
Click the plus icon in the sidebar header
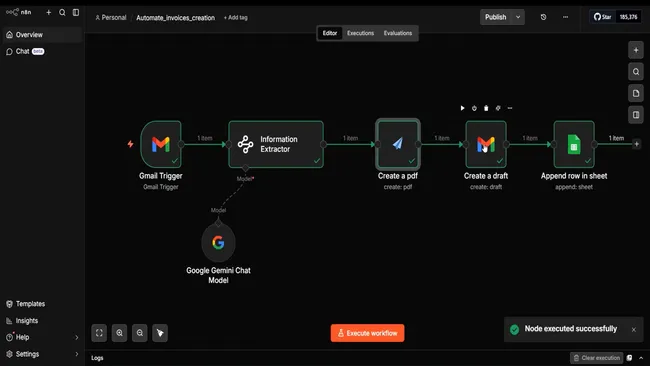[x=49, y=12]
